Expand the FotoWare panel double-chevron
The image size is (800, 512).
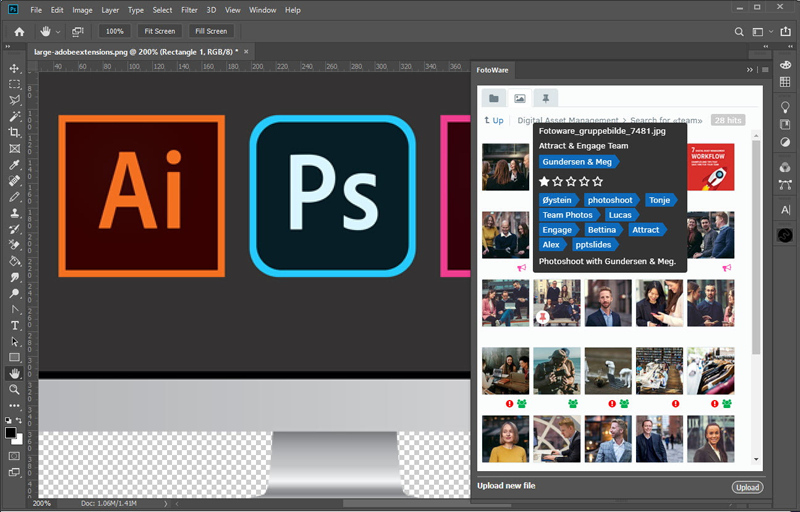(x=749, y=70)
